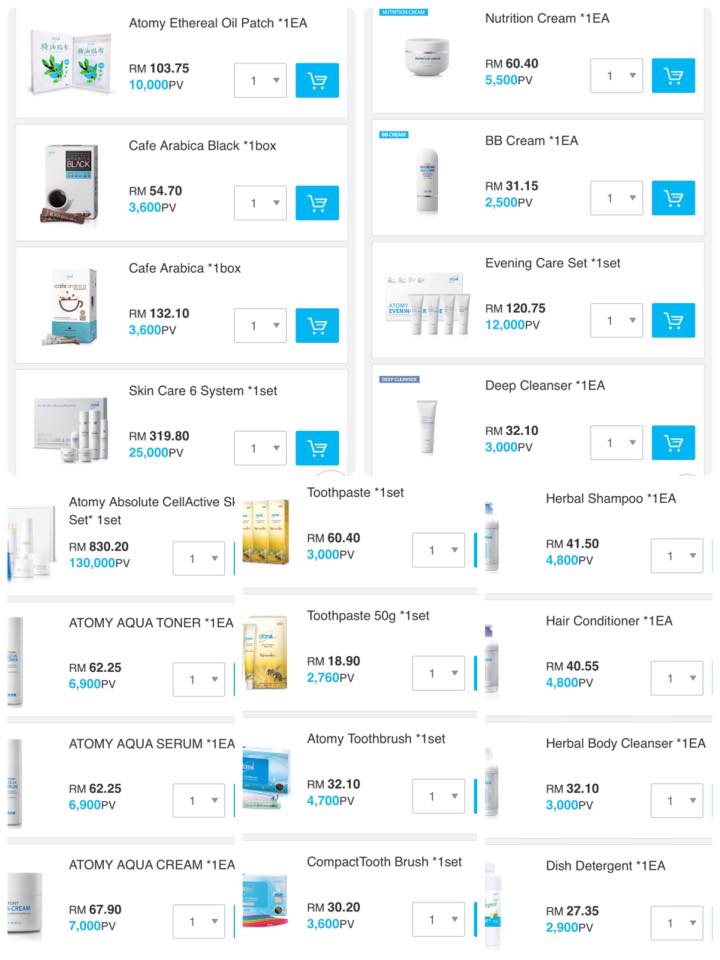The image size is (720, 960).
Task: Open quantity dropdown for BB Cream
Action: (617, 198)
